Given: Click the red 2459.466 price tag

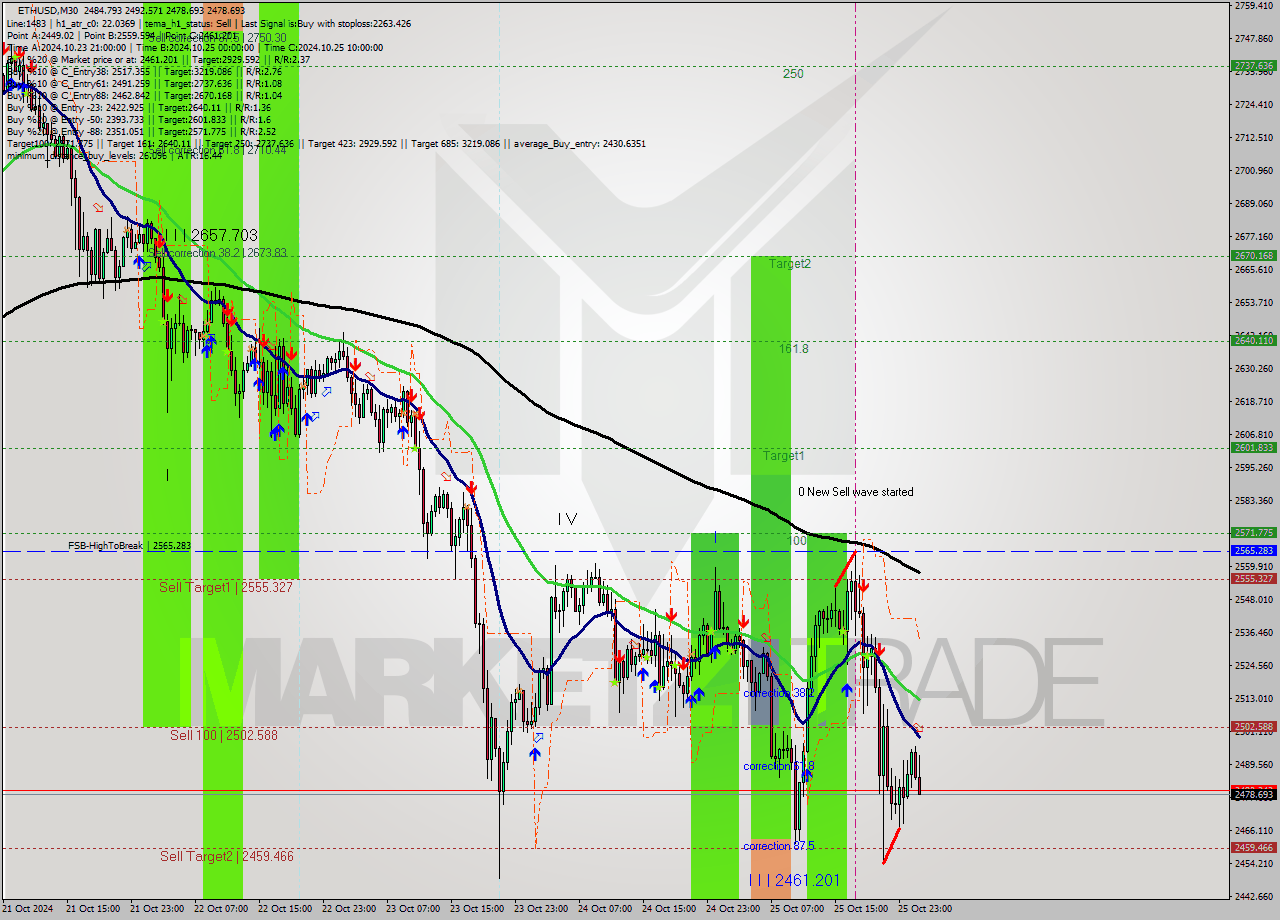Looking at the screenshot, I should click(x=1254, y=848).
